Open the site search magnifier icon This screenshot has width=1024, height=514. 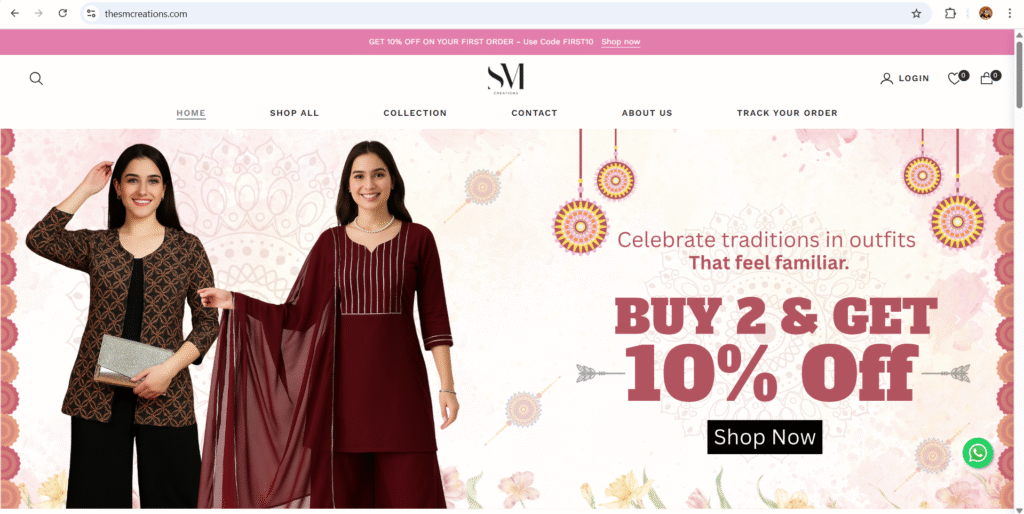[x=37, y=78]
